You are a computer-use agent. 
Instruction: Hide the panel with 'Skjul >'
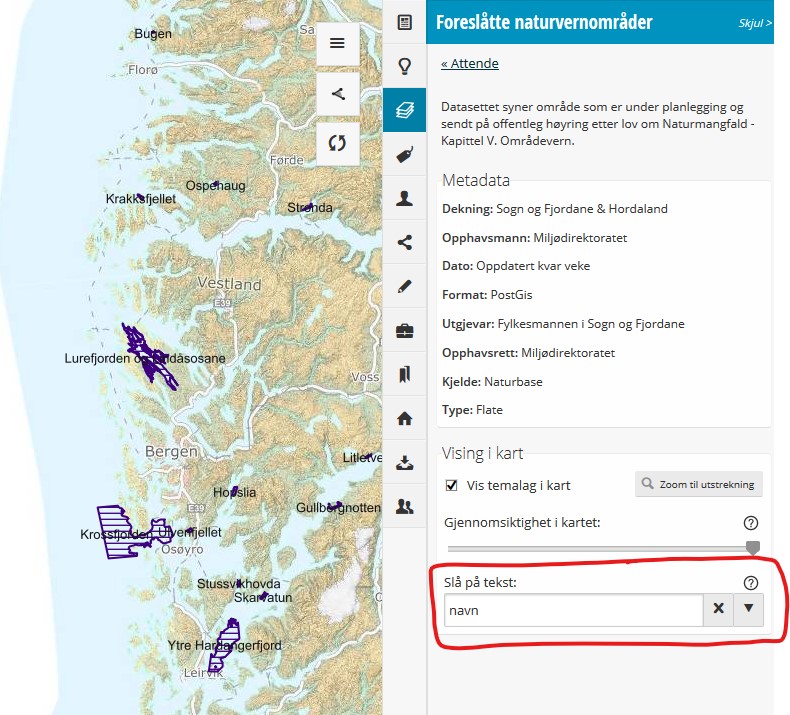coord(754,22)
